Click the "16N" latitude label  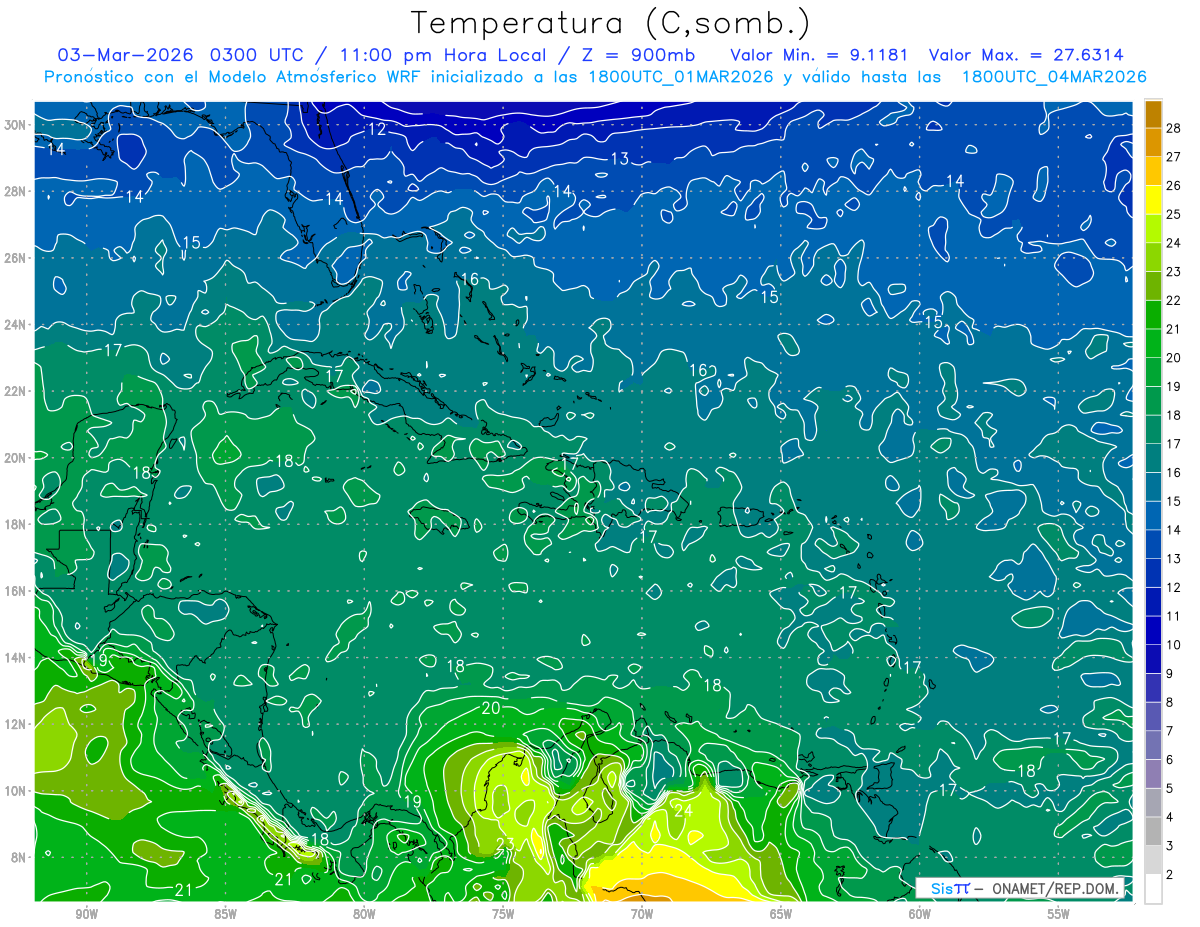click(x=15, y=591)
